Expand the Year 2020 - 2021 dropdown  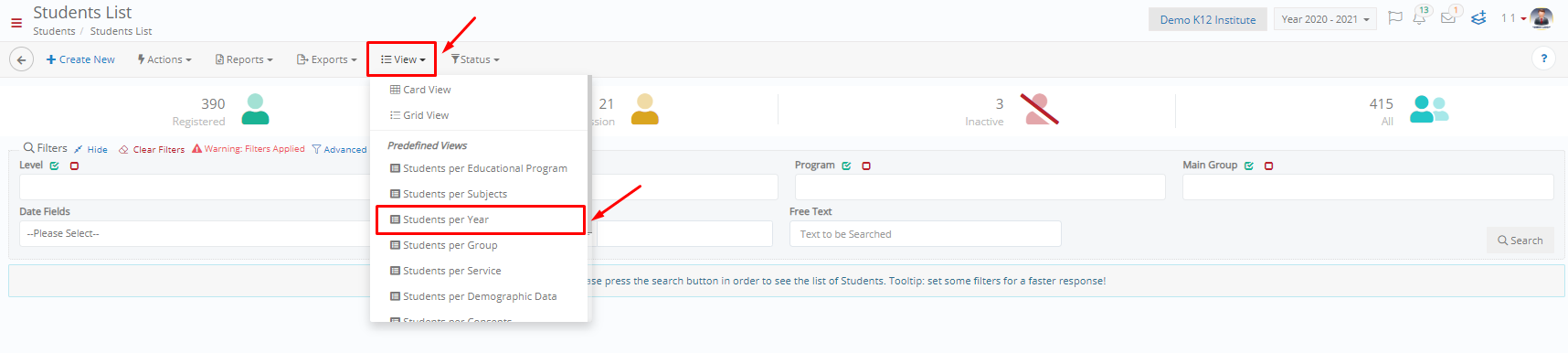[x=1325, y=19]
